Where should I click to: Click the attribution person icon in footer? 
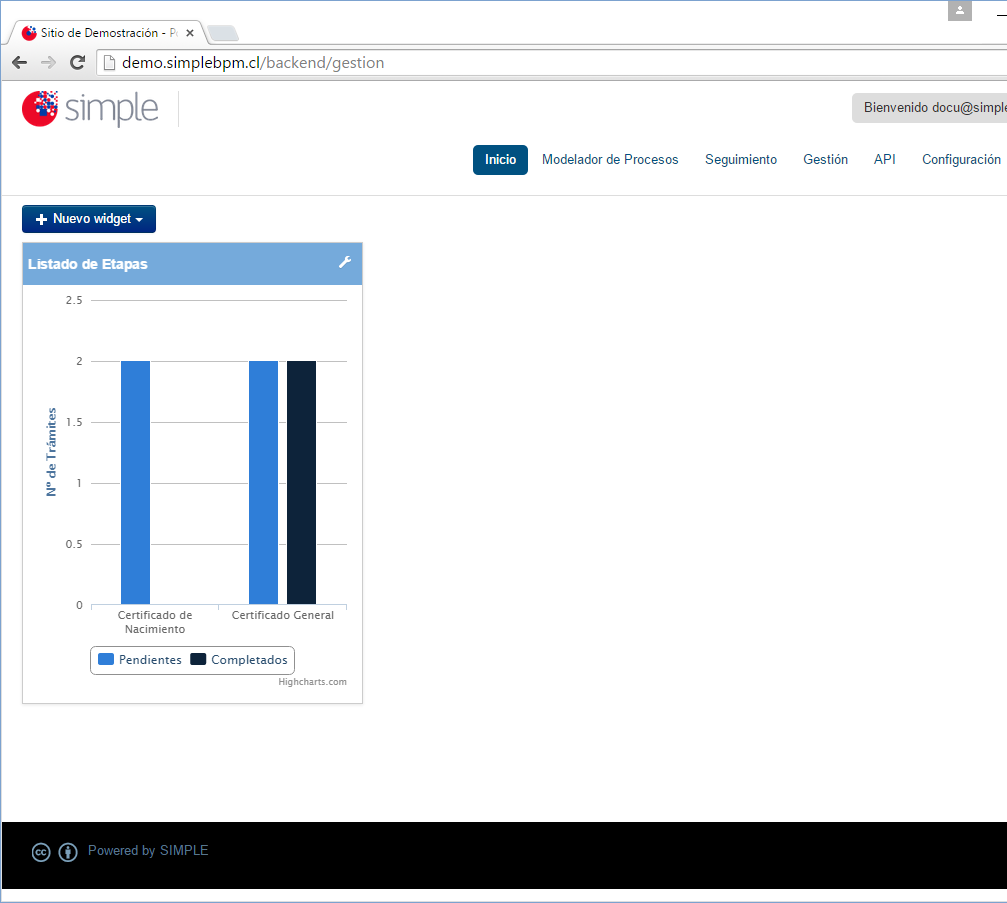[x=68, y=852]
